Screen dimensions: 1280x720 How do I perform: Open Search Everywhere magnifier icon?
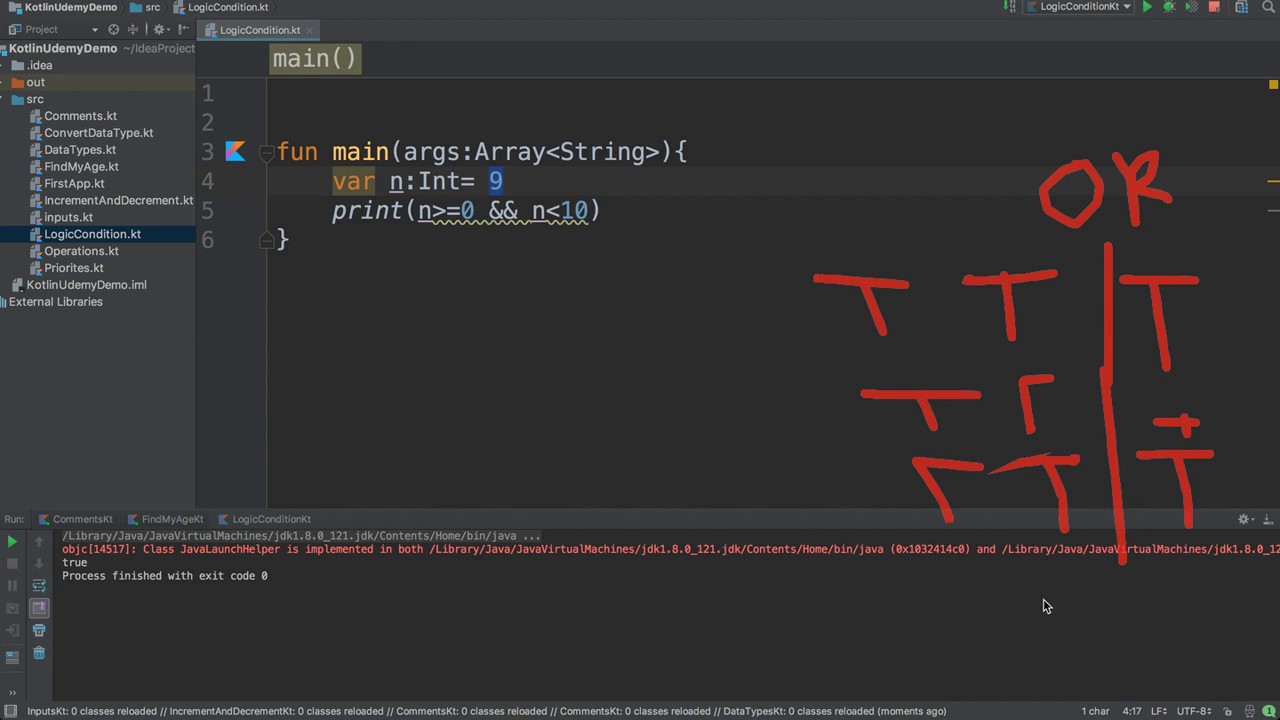[1269, 7]
